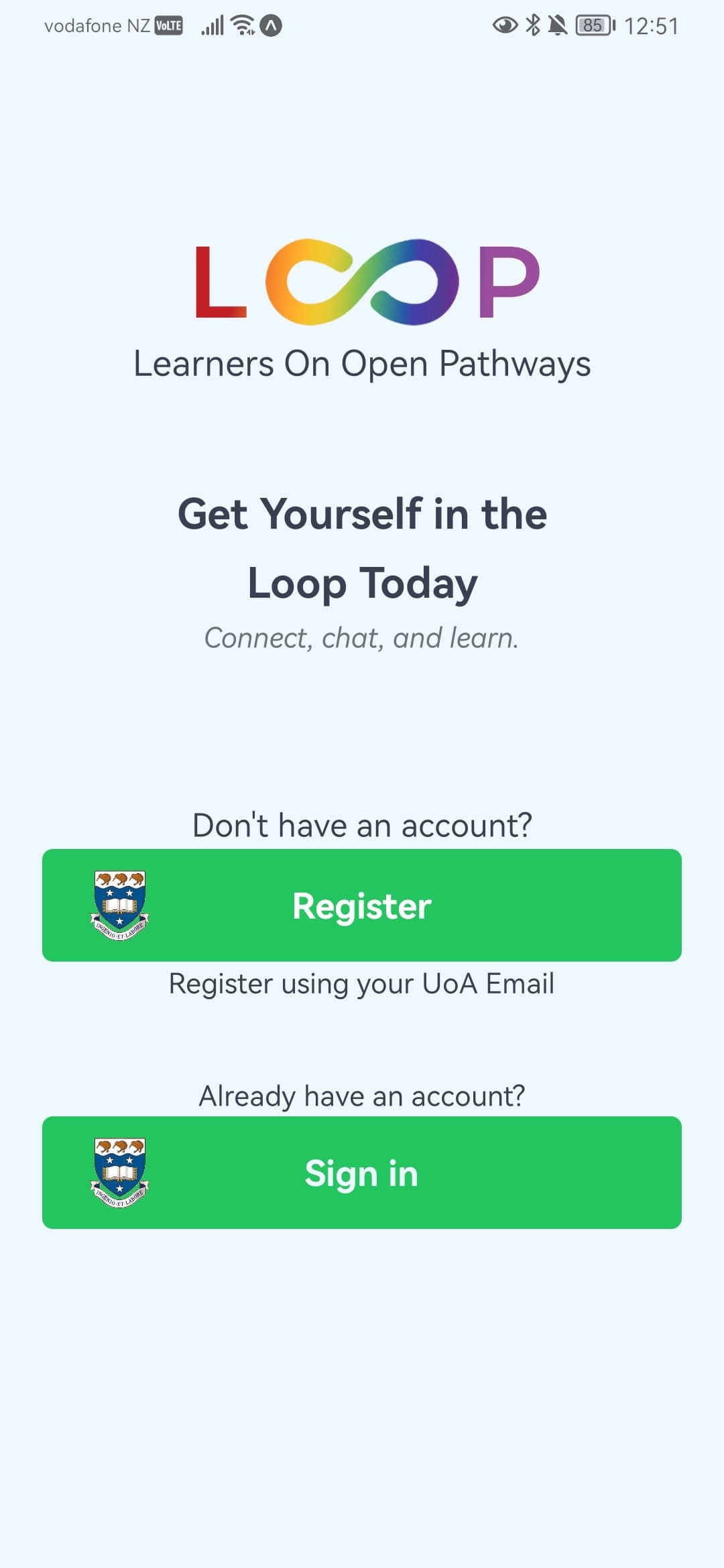724x1568 pixels.
Task: Tap the vodafone NZ carrier label
Action: pyautogui.click(x=97, y=26)
